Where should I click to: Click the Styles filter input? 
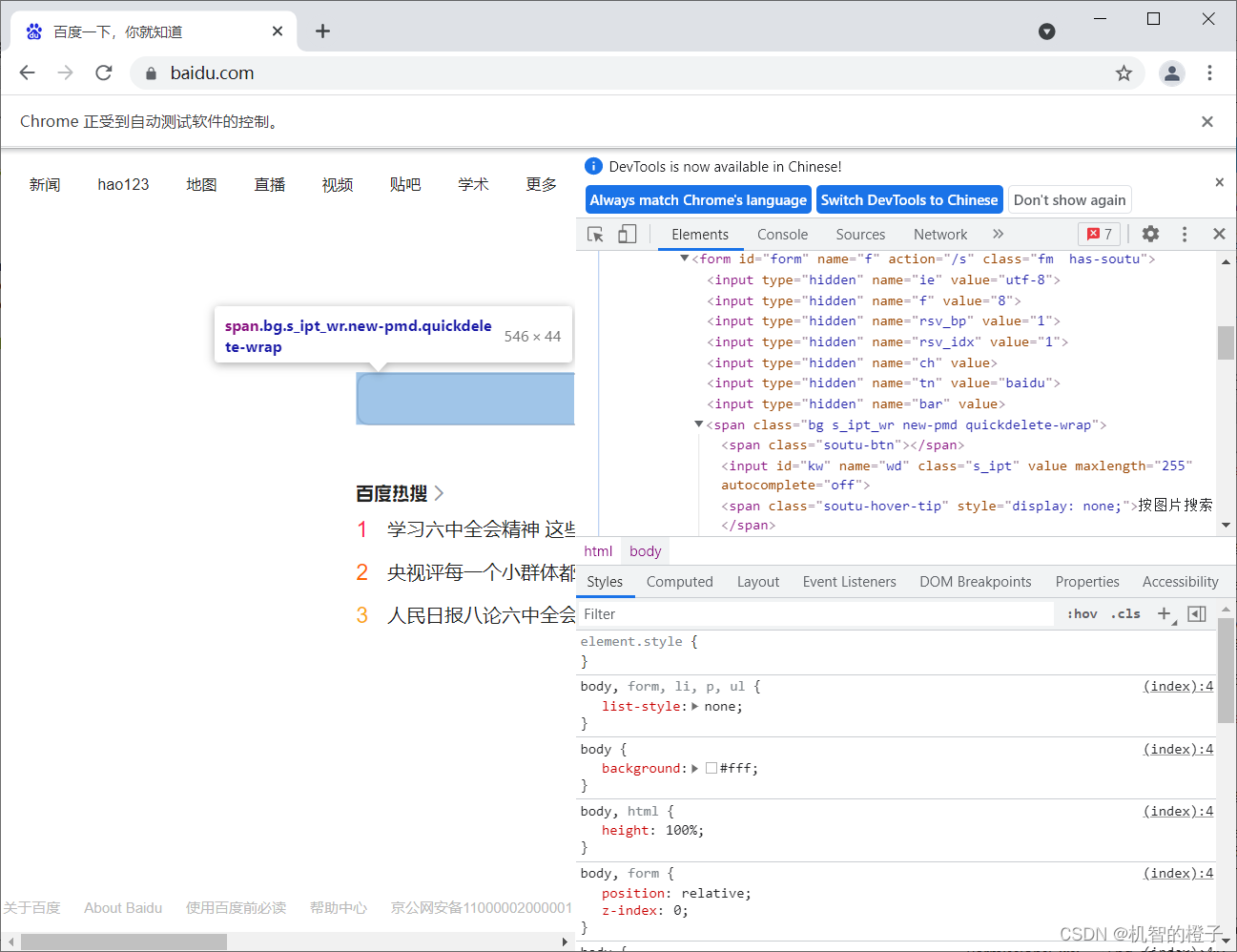tap(816, 614)
